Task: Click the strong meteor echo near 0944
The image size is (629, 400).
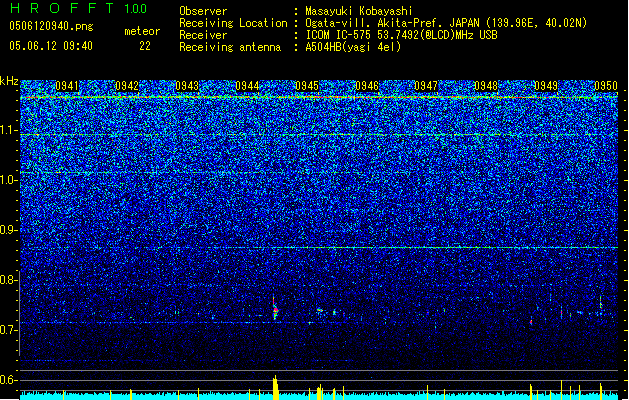Action: (x=275, y=309)
